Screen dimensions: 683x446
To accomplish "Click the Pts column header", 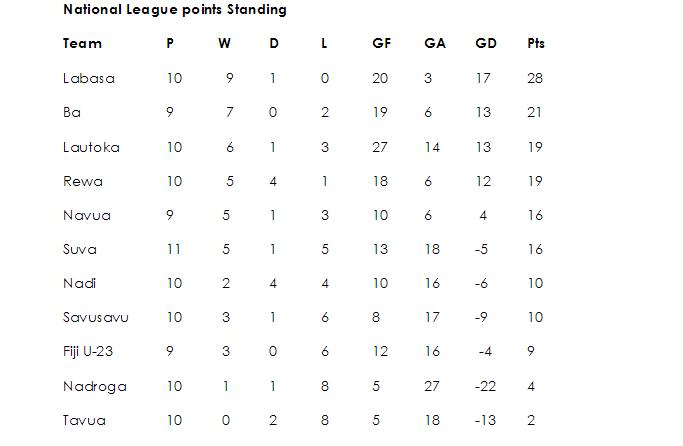I will [x=536, y=43].
